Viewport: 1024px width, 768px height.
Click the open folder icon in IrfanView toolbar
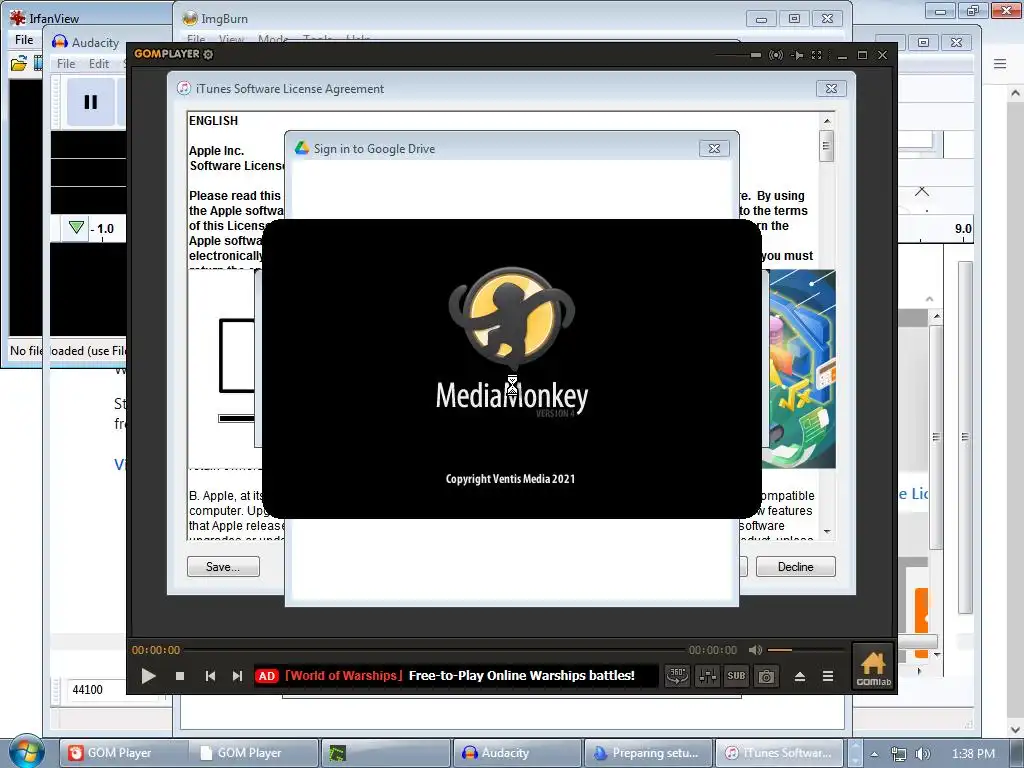click(x=19, y=63)
